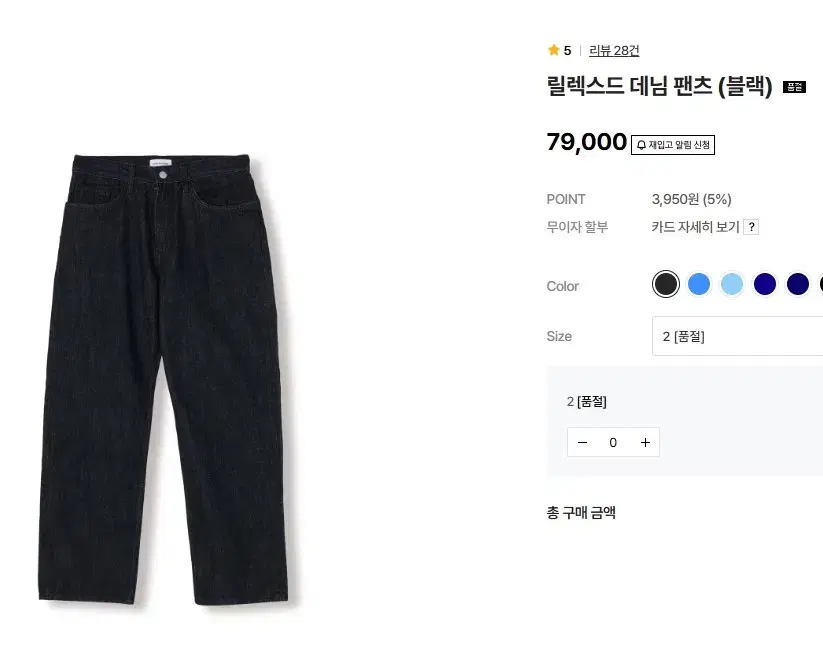Open 카드 자세히 보기 card details
823x655 pixels.
pyautogui.click(x=695, y=227)
